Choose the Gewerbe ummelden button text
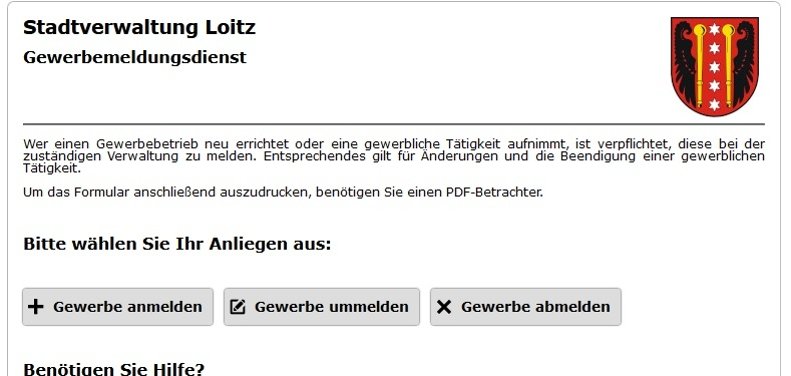791x376 pixels. [331, 307]
